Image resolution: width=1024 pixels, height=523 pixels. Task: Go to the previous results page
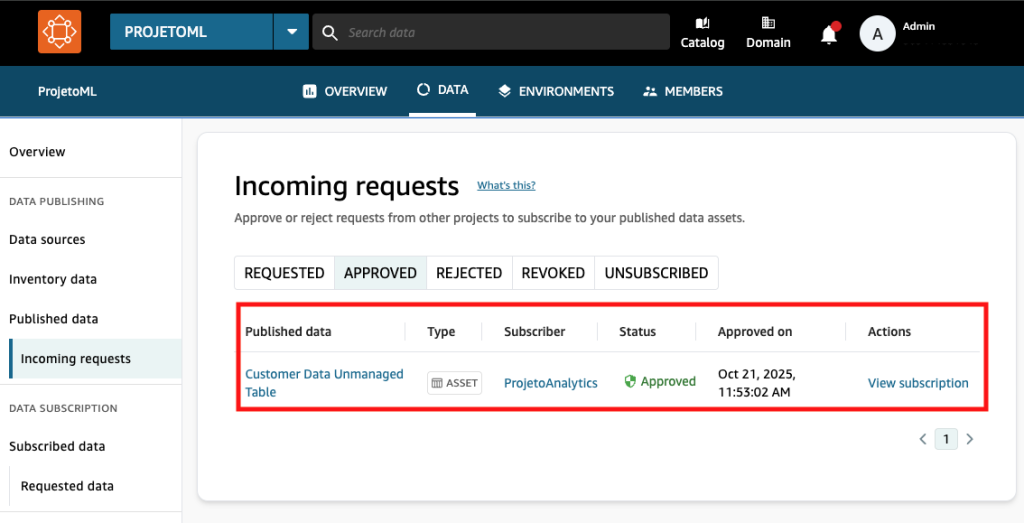coord(922,438)
